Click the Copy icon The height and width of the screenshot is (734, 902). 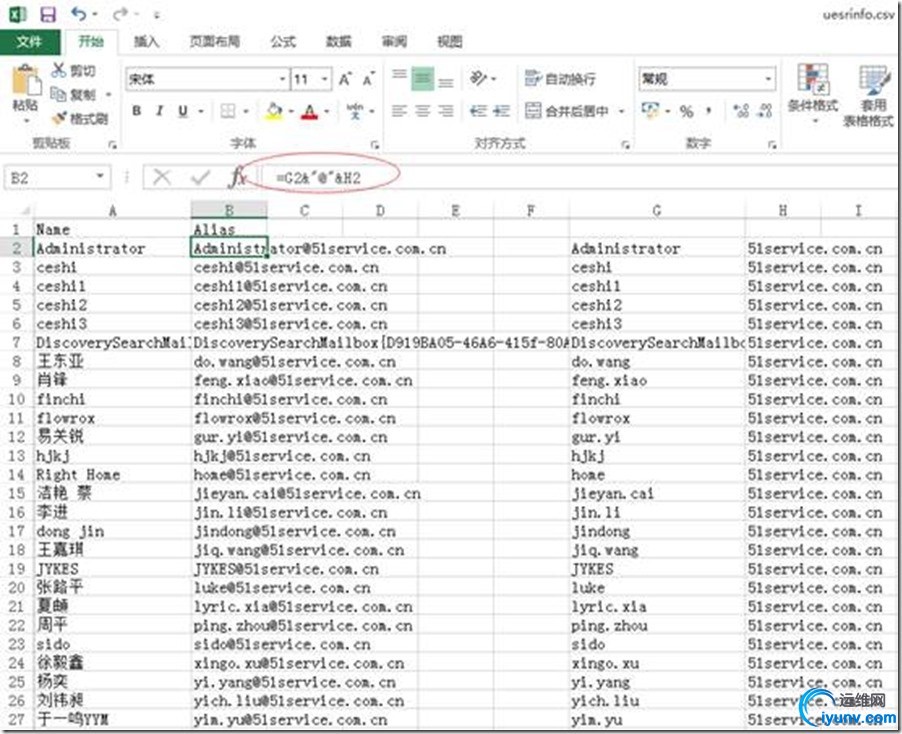coord(58,94)
